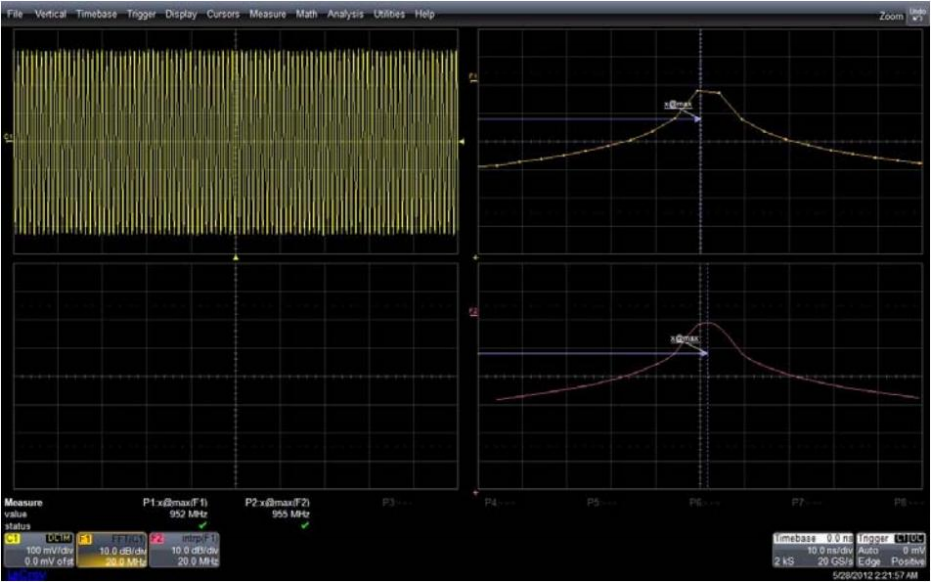The width and height of the screenshot is (931, 582).
Task: Click the Undo button at top right
Action: 917,15
